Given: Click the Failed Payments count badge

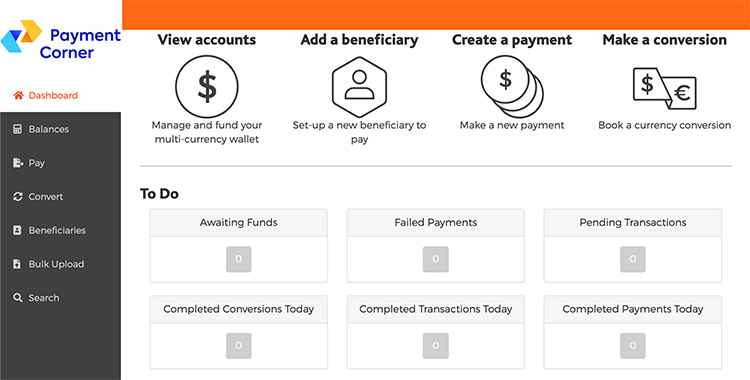Looking at the screenshot, I should 435,259.
